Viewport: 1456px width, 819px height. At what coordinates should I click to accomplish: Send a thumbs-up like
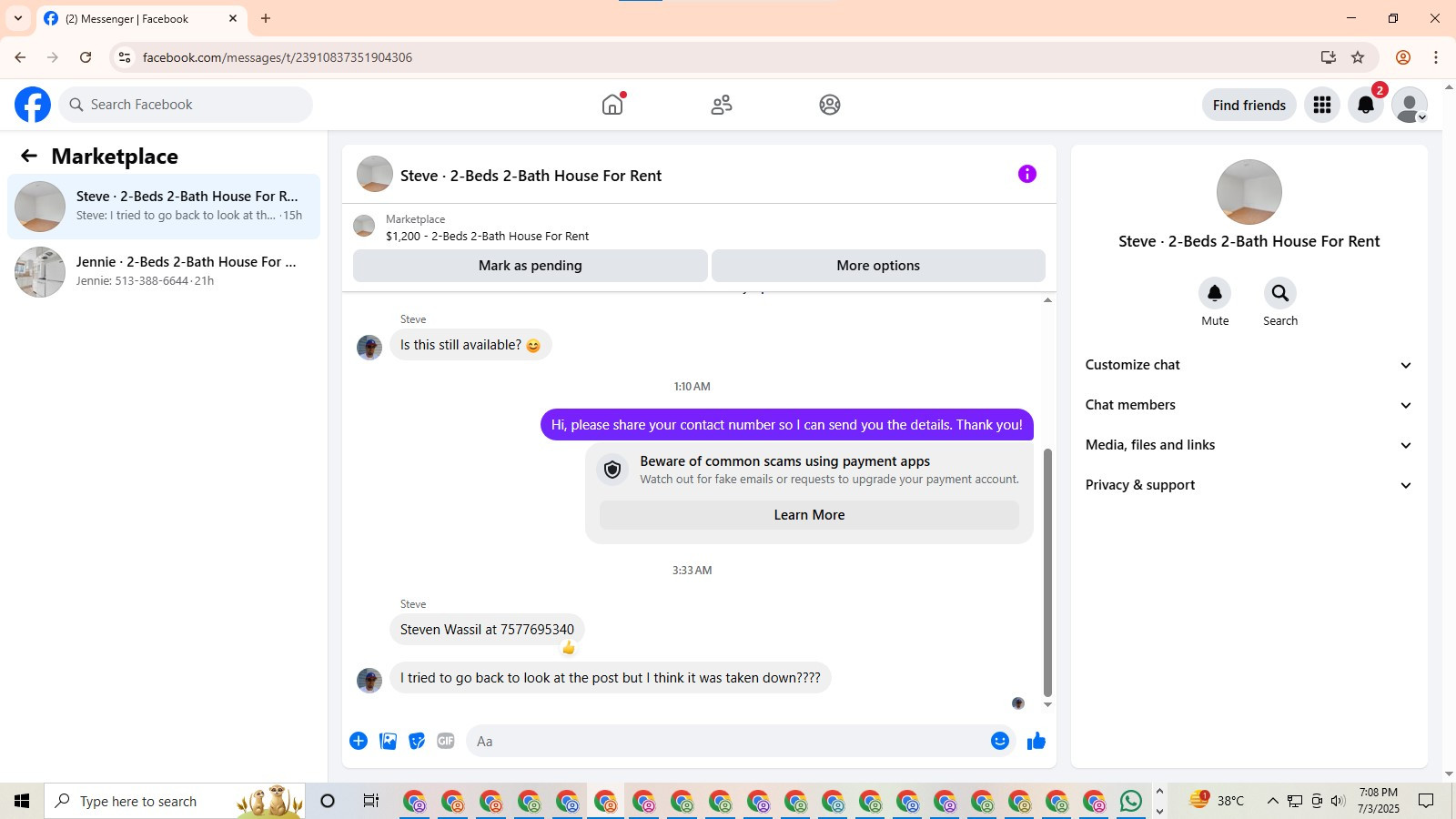[x=1036, y=741]
